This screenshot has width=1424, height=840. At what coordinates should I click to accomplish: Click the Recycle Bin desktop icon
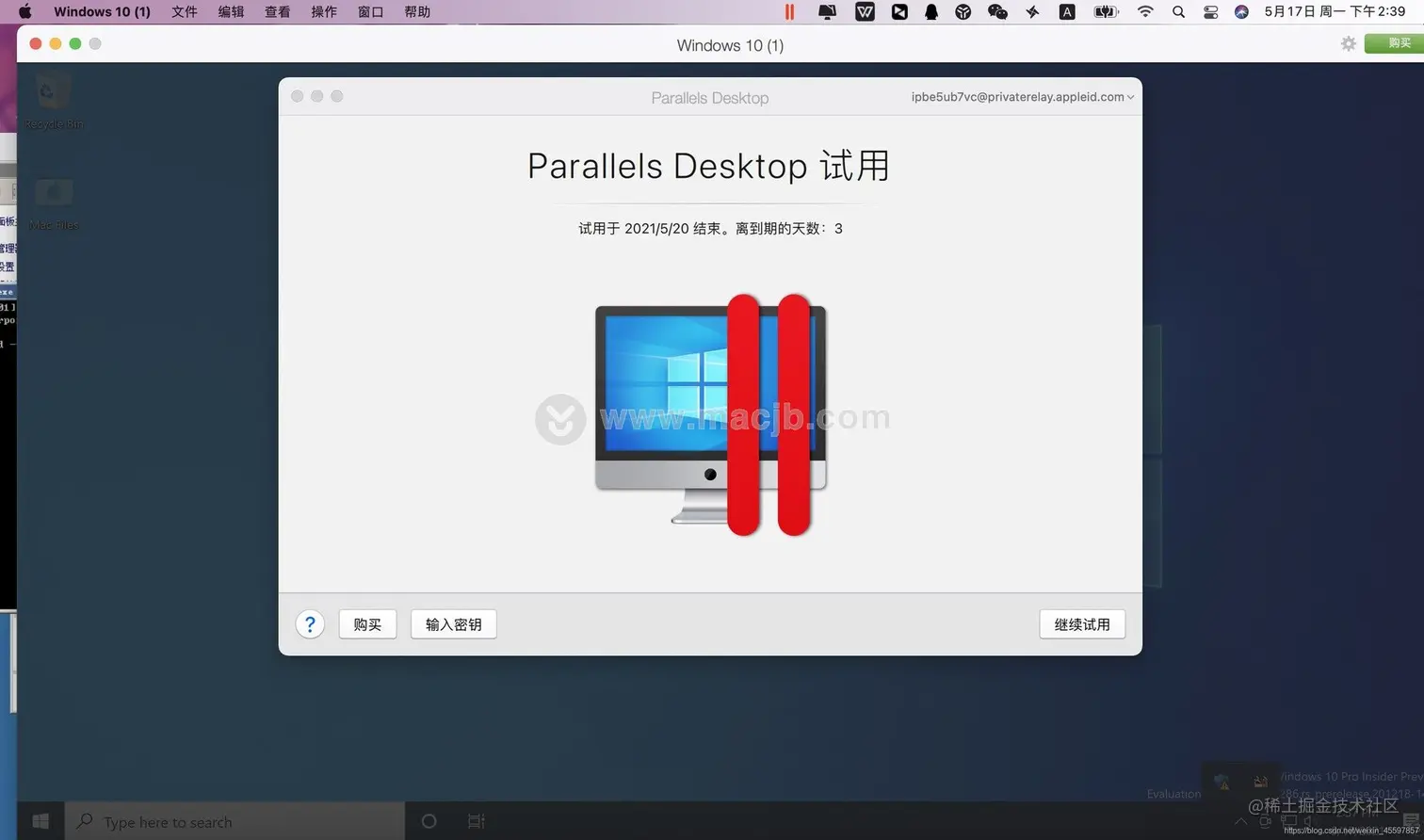tap(53, 101)
